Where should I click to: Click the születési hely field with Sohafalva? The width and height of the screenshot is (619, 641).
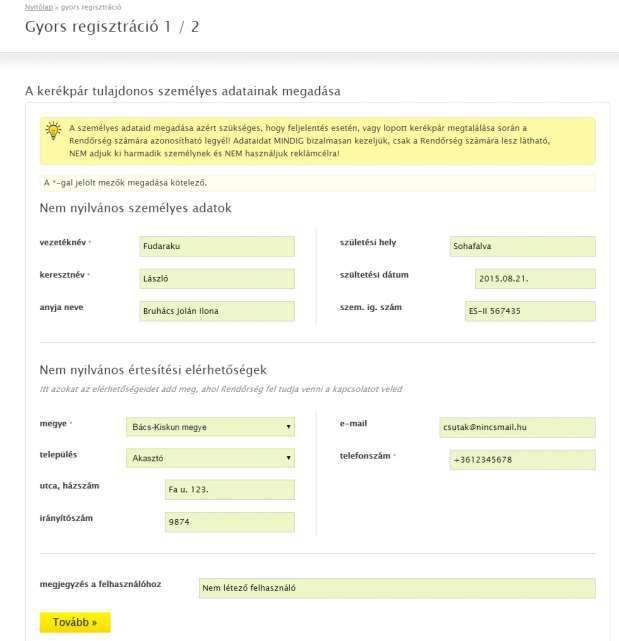point(522,246)
